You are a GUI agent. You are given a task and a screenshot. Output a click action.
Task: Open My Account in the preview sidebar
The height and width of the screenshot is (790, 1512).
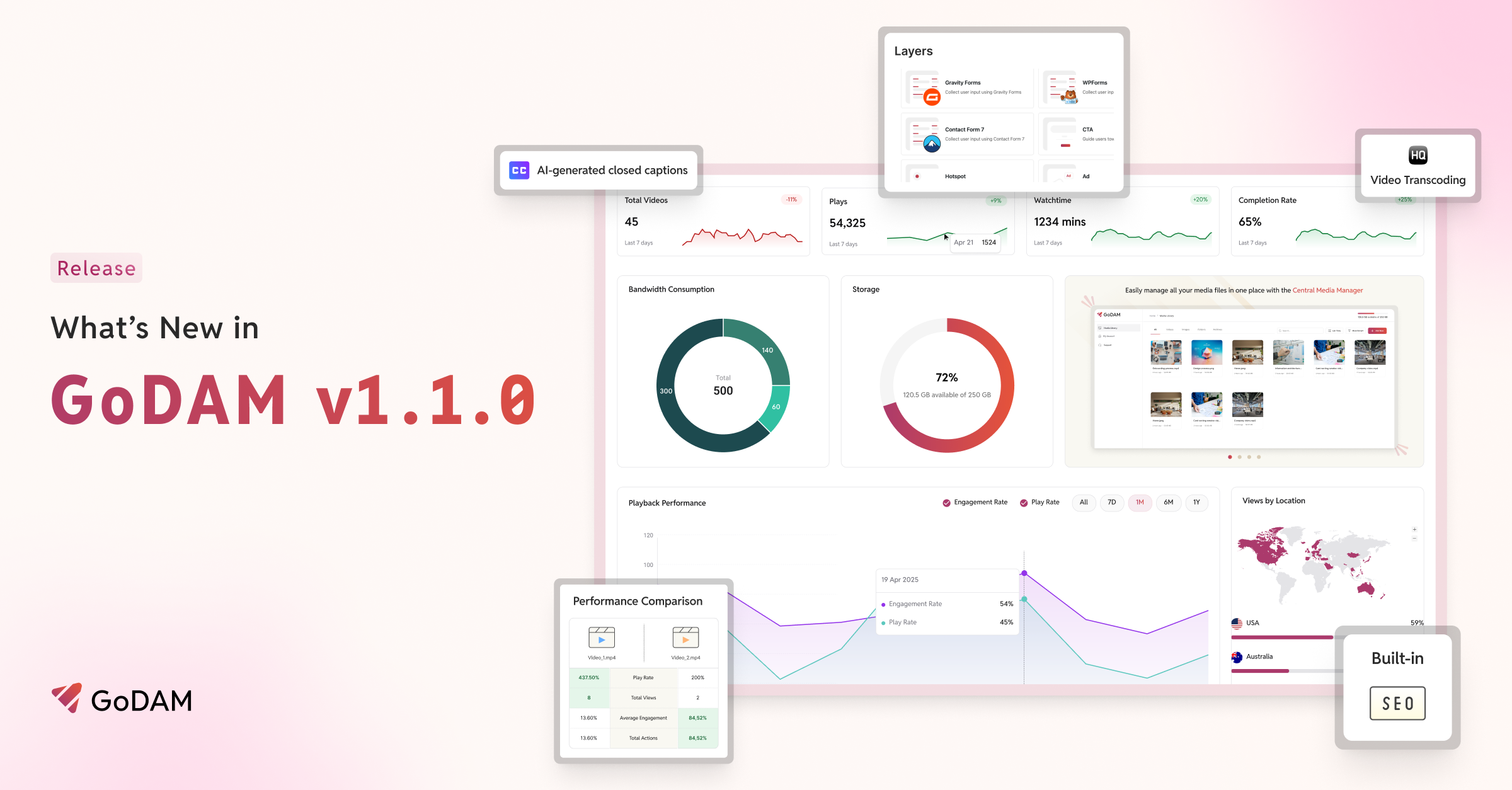pos(1107,336)
